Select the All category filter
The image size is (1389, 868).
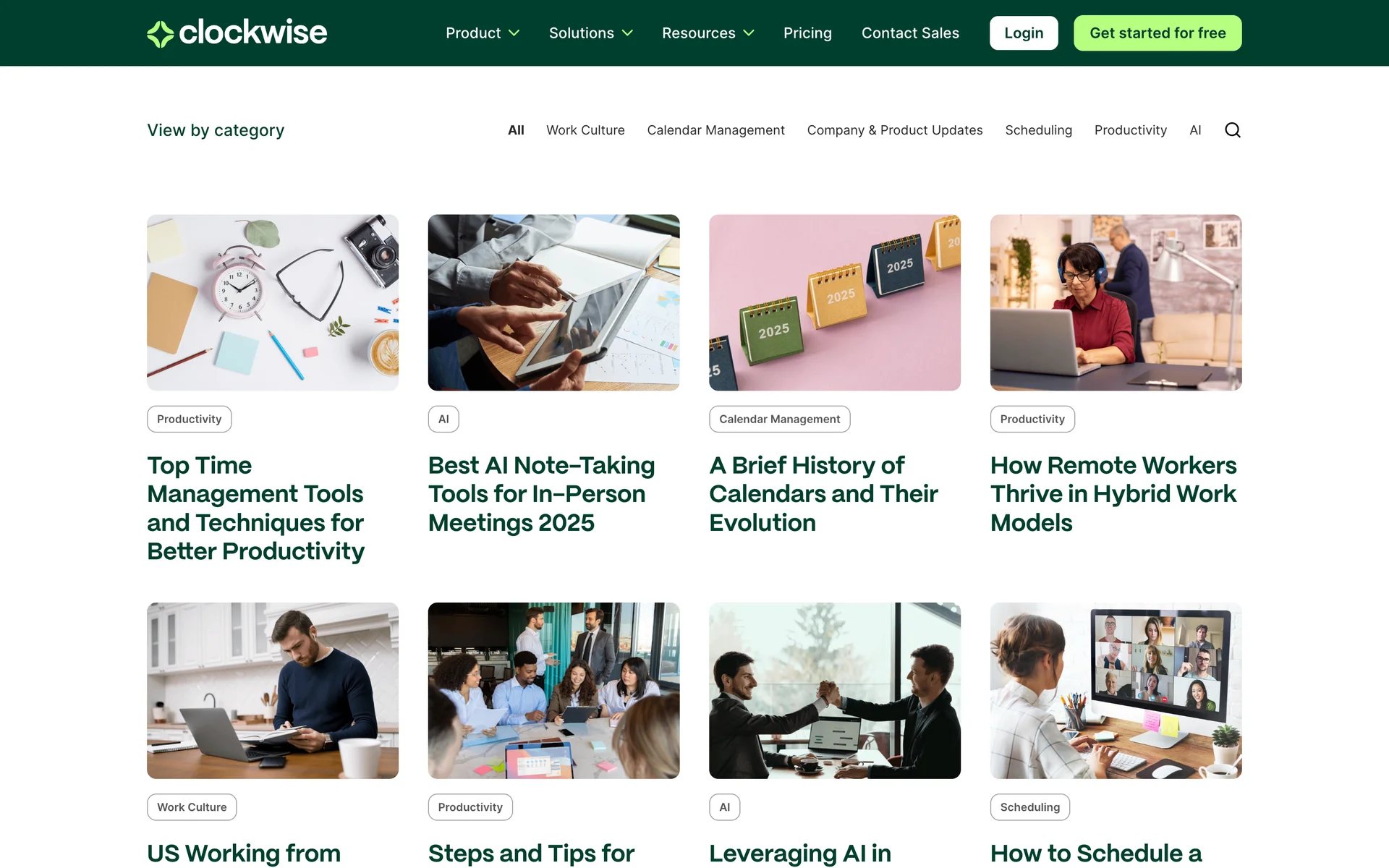click(515, 130)
